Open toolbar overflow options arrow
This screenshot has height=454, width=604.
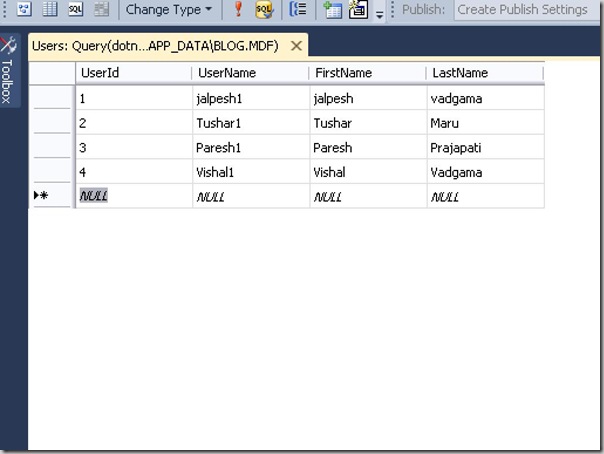tap(379, 15)
